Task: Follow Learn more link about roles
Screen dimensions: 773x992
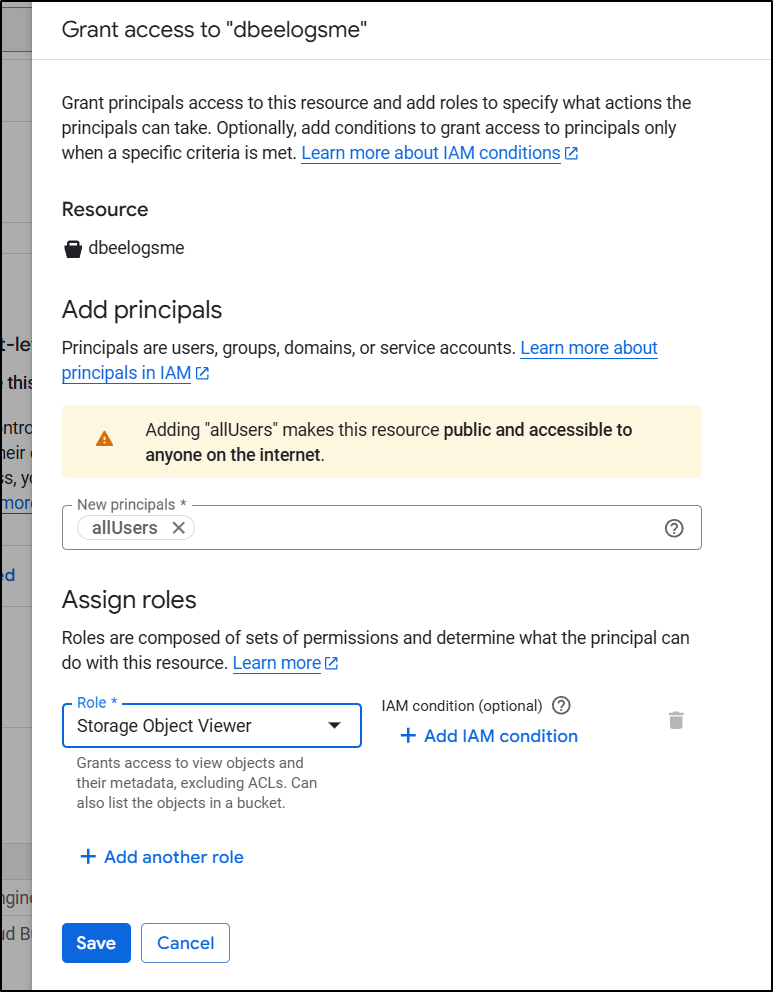Action: pos(277,663)
